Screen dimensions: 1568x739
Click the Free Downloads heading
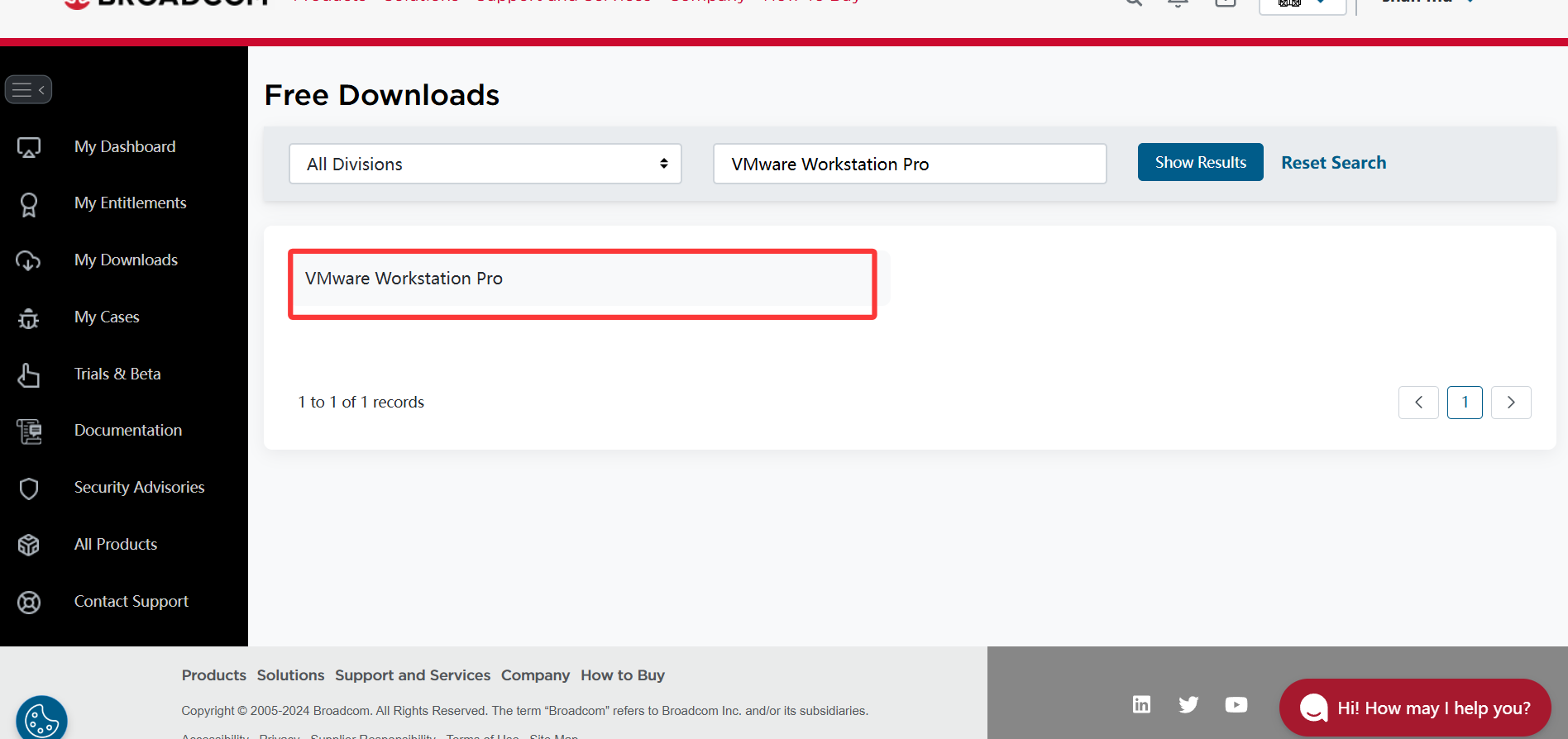pyautogui.click(x=382, y=95)
